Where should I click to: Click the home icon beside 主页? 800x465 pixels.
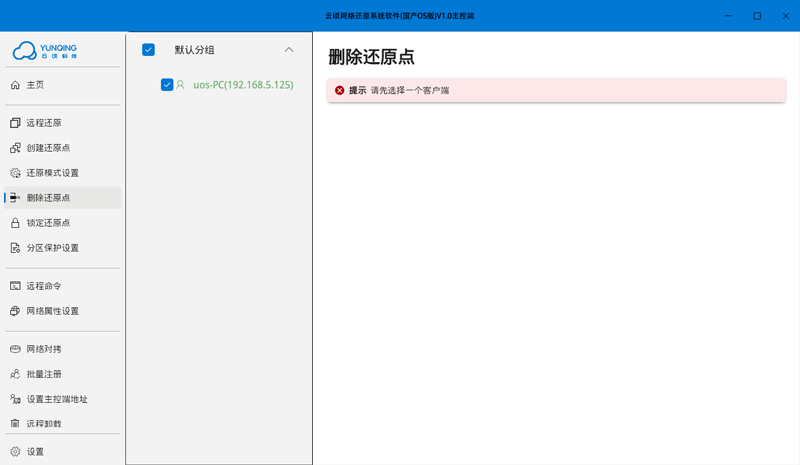pyautogui.click(x=15, y=85)
